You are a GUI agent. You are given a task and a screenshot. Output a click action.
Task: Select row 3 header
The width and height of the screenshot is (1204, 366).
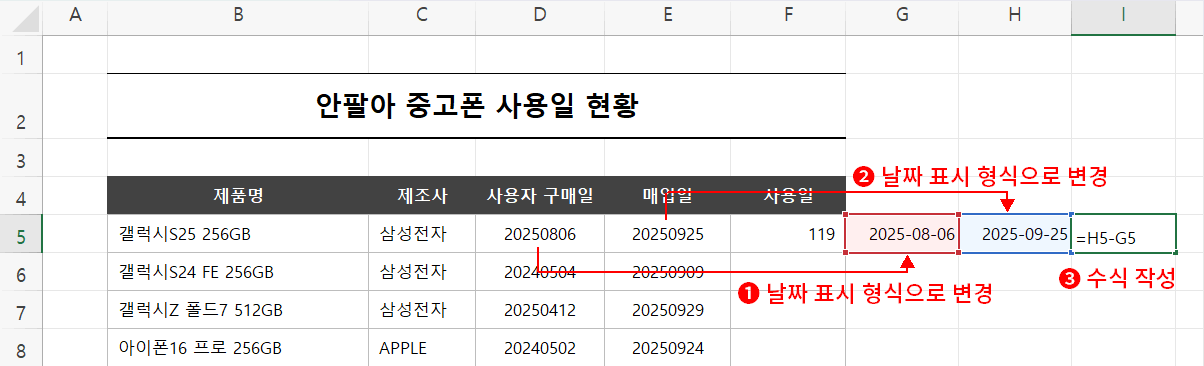click(21, 157)
